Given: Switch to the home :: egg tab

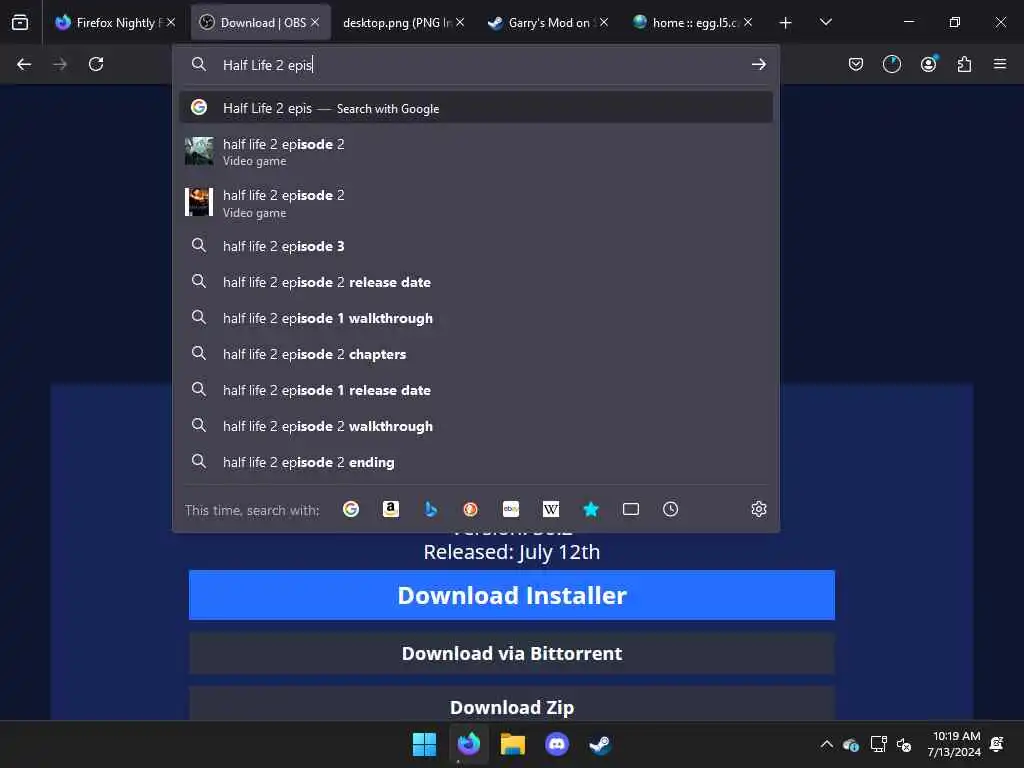Looking at the screenshot, I should tap(694, 23).
